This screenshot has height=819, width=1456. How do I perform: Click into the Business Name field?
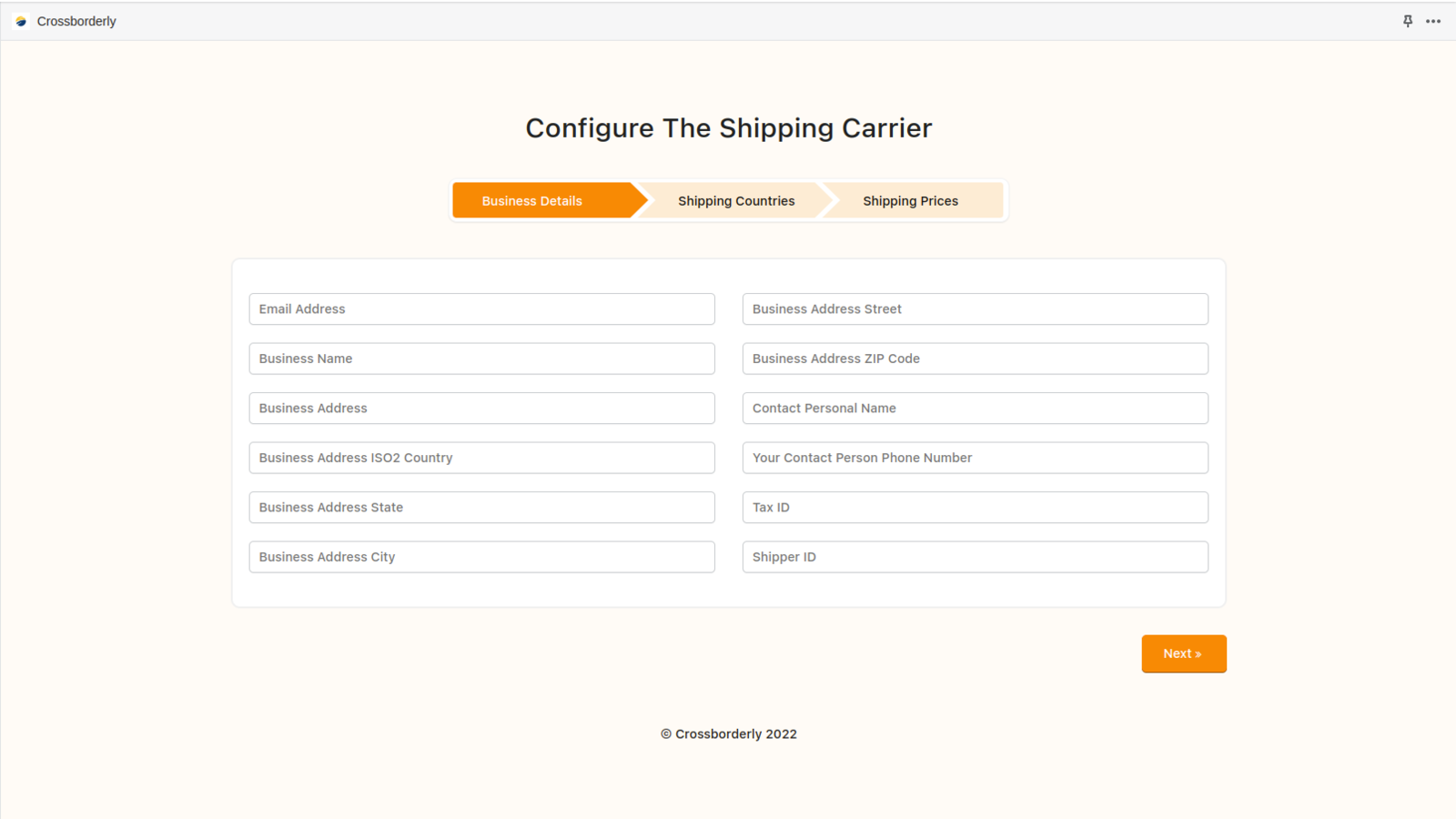tap(482, 359)
